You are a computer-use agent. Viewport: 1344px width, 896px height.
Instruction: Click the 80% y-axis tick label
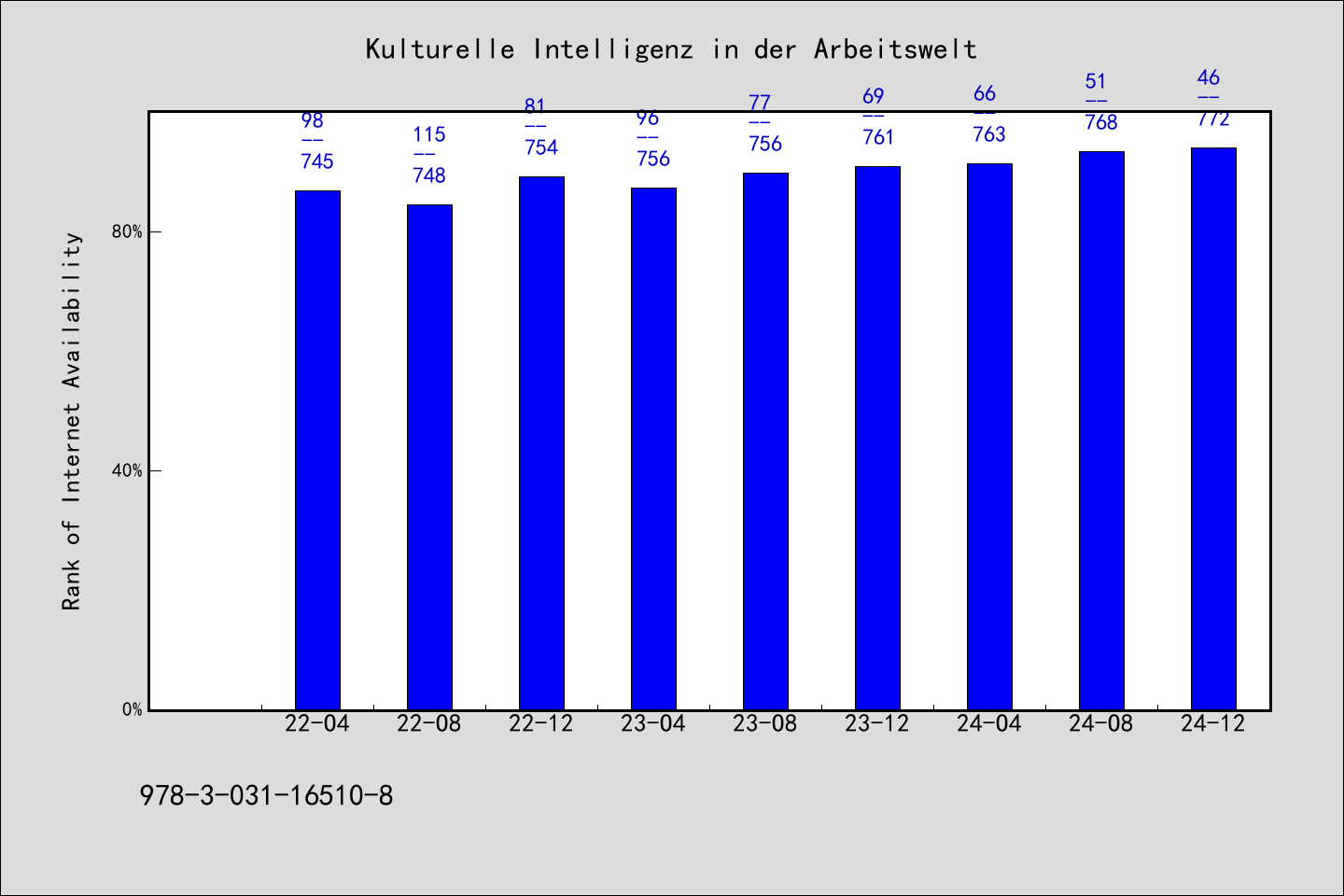coord(127,231)
